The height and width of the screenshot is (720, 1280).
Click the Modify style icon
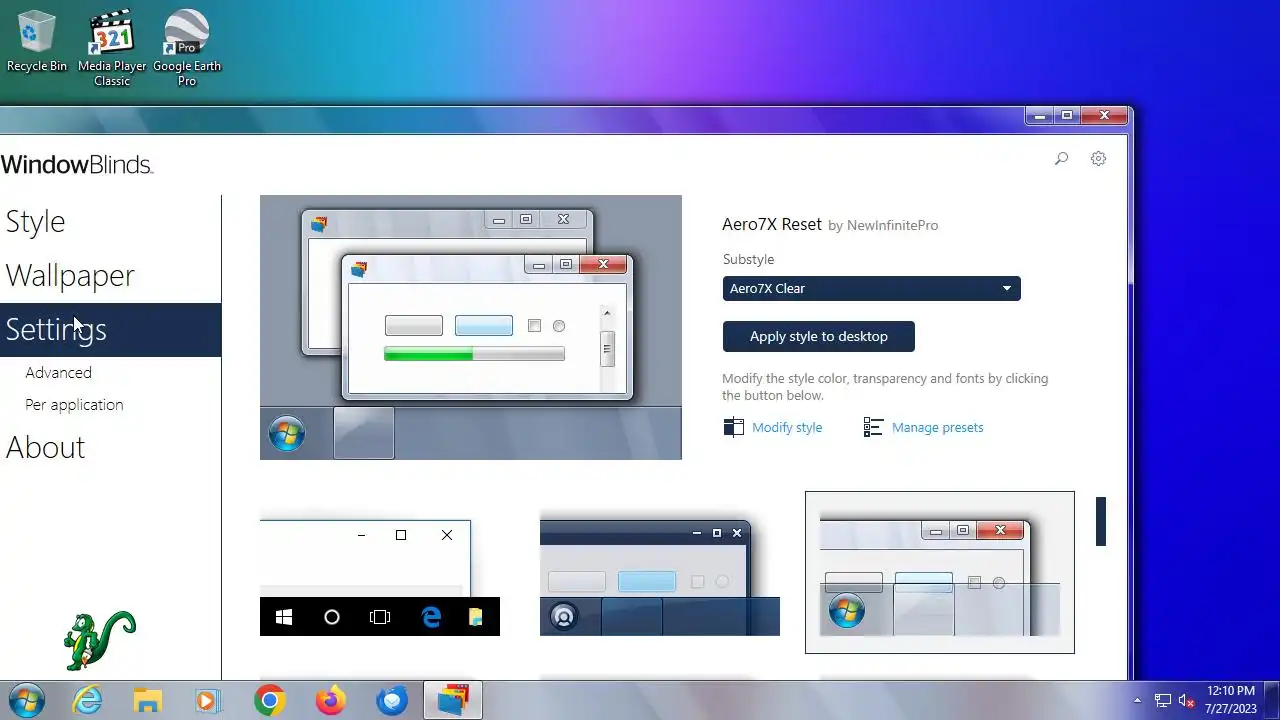tap(733, 427)
